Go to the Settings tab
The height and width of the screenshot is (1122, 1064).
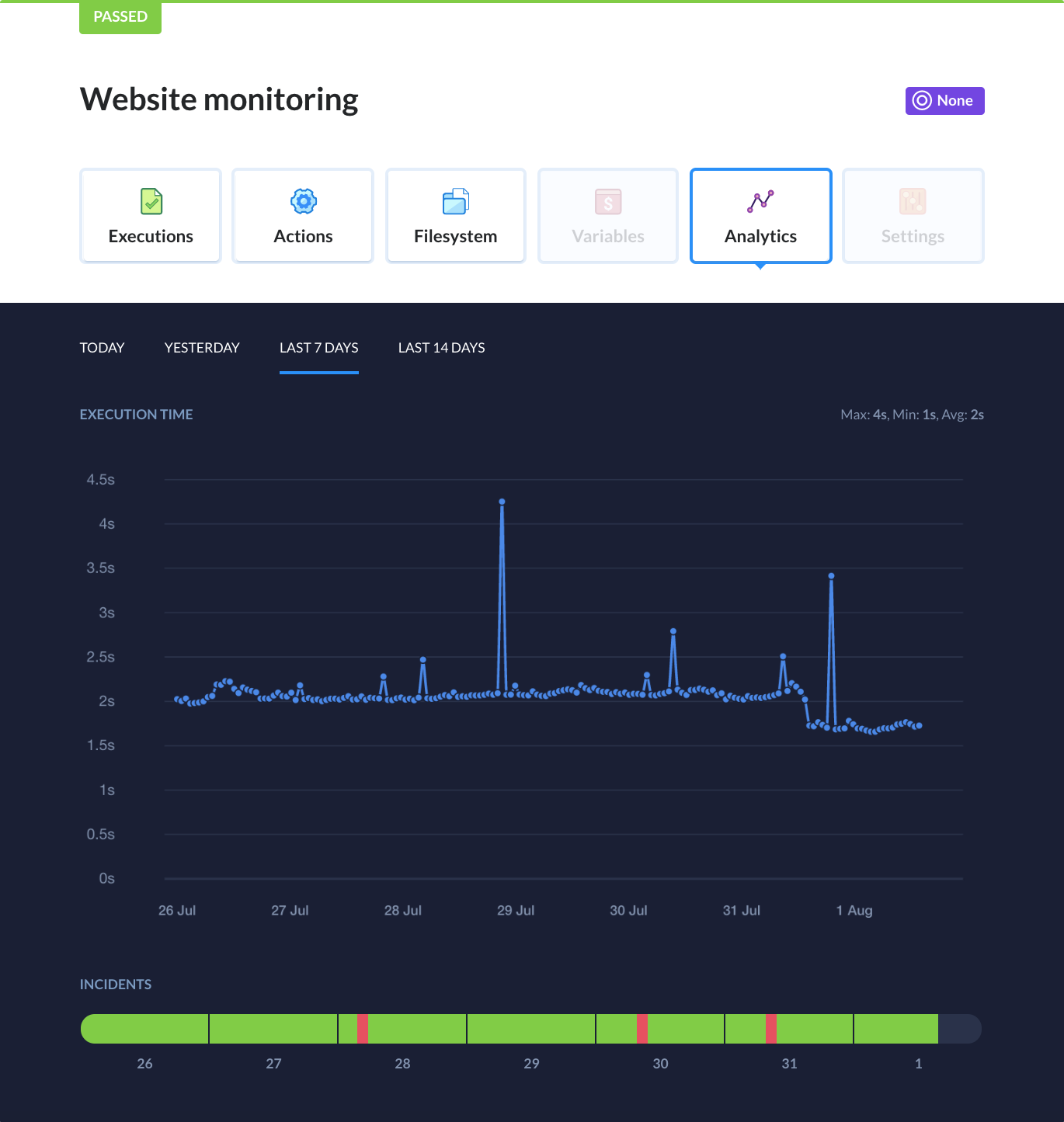coord(913,216)
